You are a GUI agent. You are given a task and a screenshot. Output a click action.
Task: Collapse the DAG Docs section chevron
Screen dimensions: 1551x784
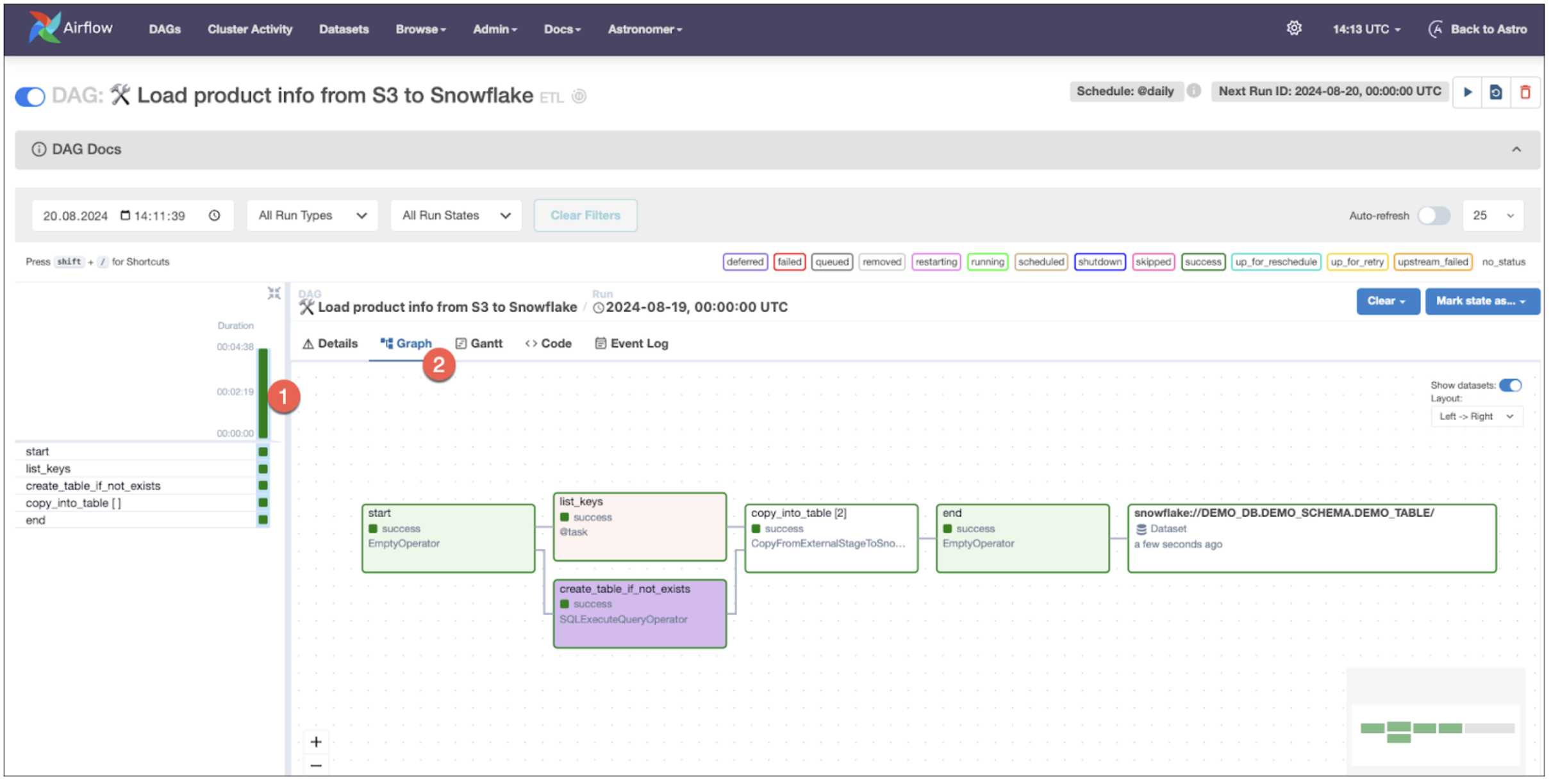(1516, 149)
